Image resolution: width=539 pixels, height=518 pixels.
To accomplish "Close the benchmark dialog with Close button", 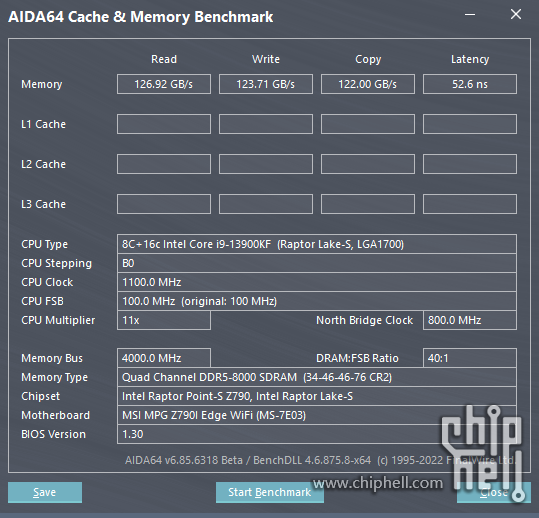I will point(494,492).
